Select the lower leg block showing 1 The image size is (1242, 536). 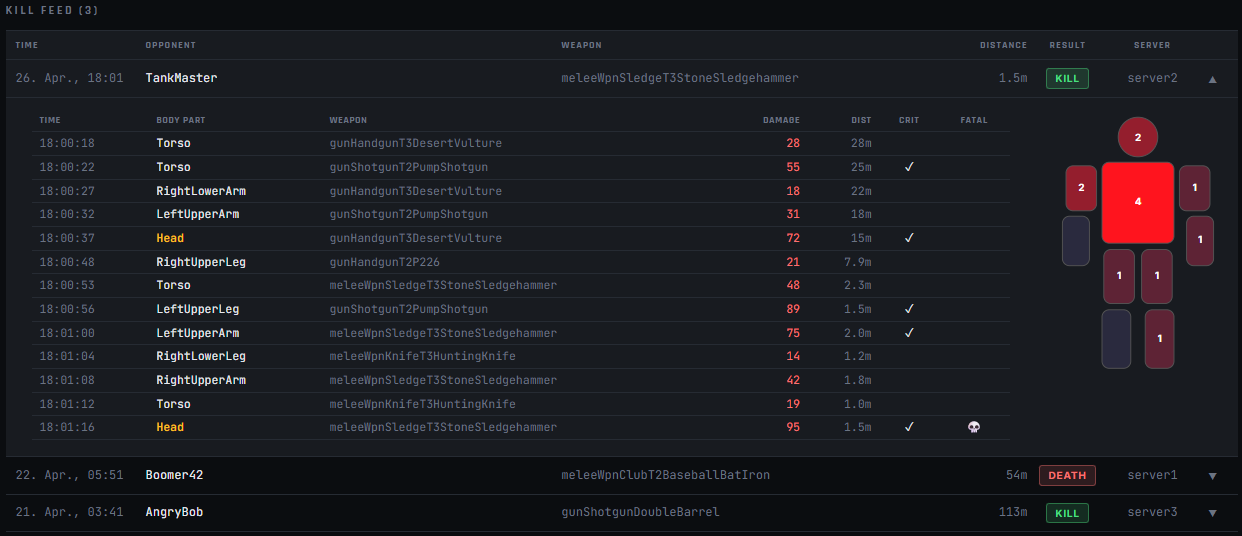(1160, 339)
